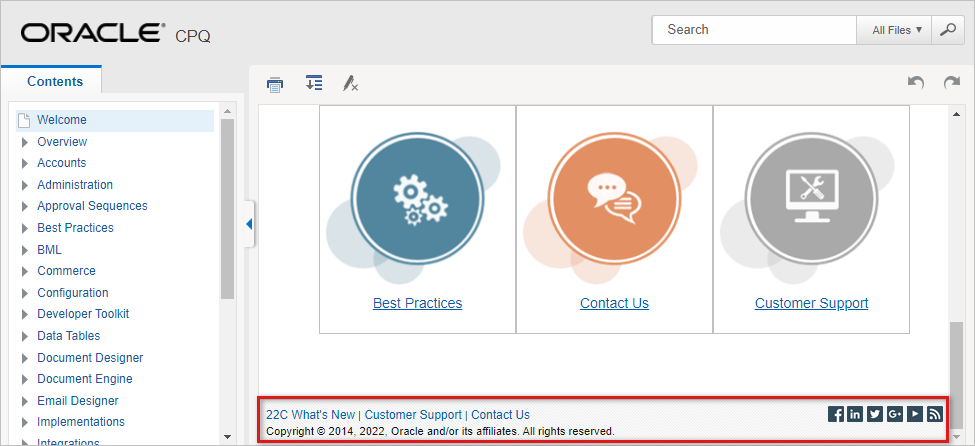Click the orange chat bubbles Contact Us image
The width and height of the screenshot is (975, 446).
coord(614,198)
